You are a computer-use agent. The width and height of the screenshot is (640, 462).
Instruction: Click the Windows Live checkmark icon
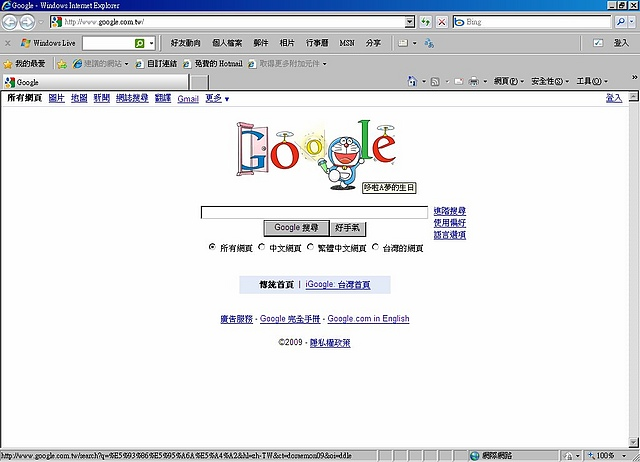(x=598, y=43)
